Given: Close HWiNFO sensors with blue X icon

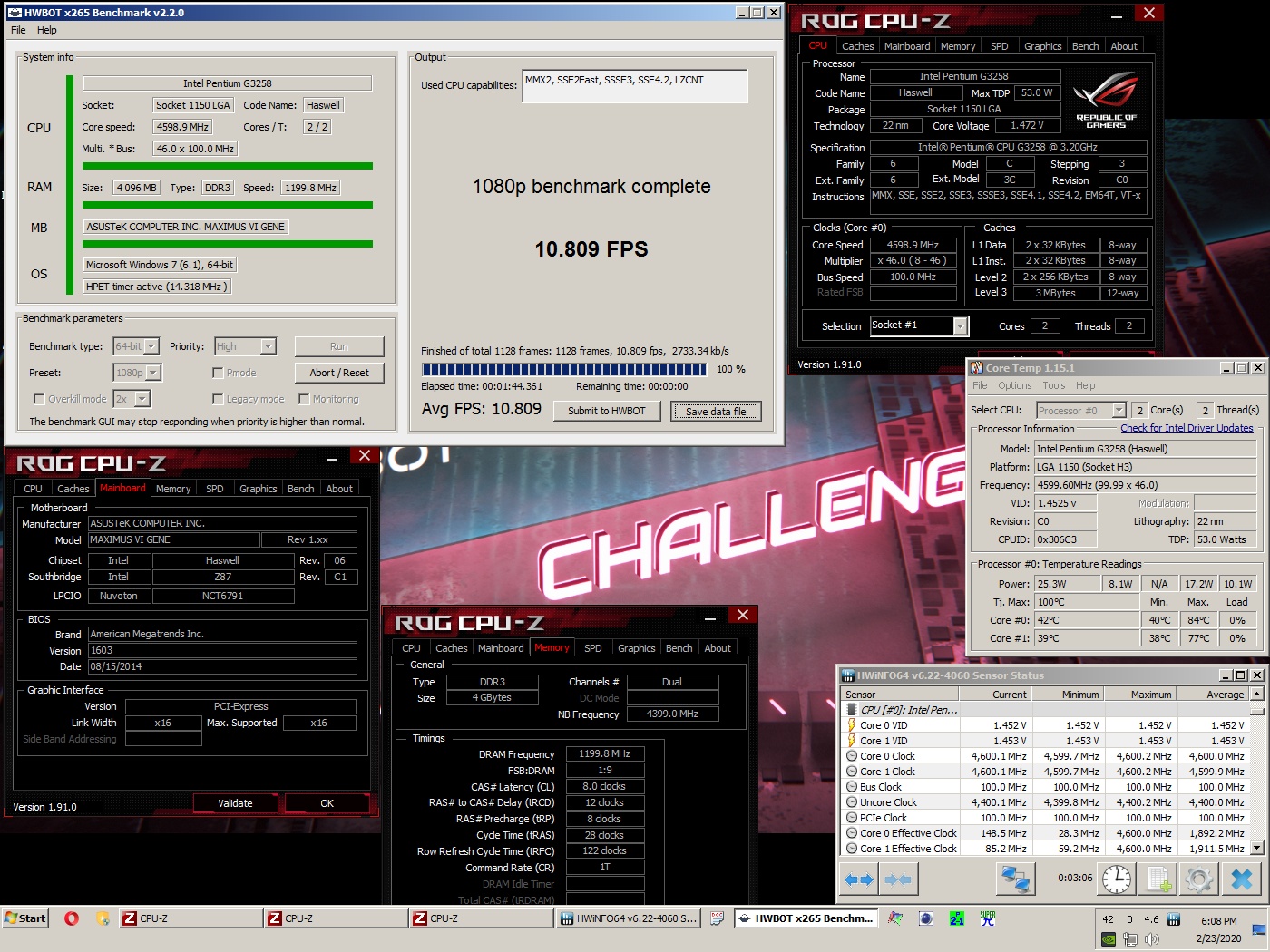Looking at the screenshot, I should point(1242,879).
